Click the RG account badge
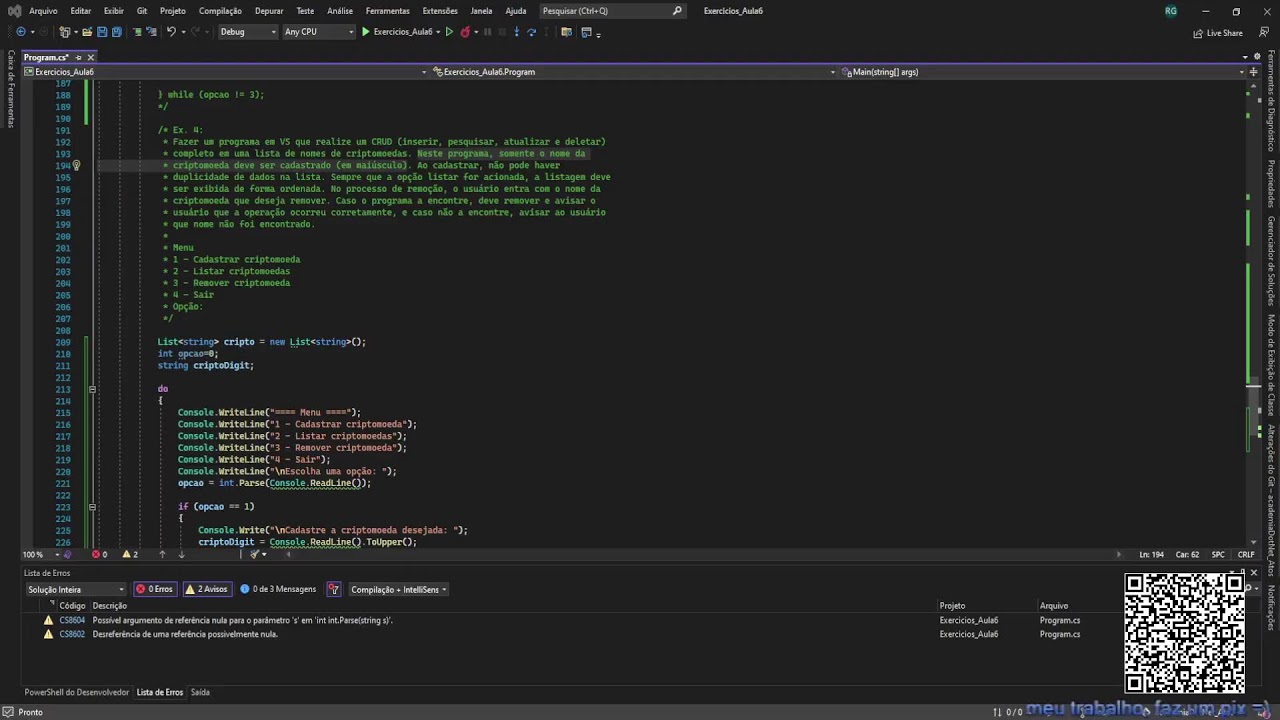This screenshot has height=720, width=1280. (x=1171, y=11)
